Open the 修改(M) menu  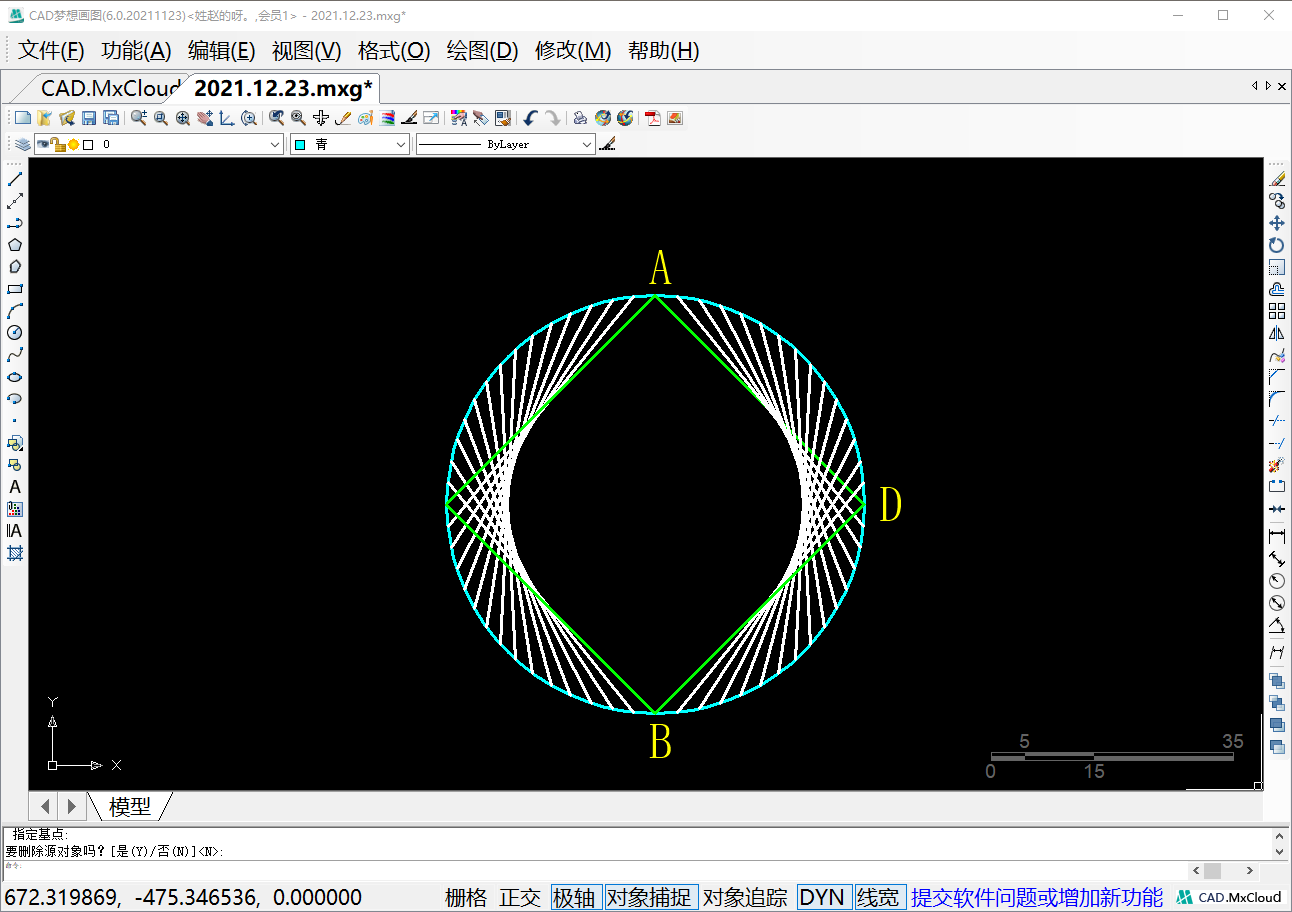(573, 51)
